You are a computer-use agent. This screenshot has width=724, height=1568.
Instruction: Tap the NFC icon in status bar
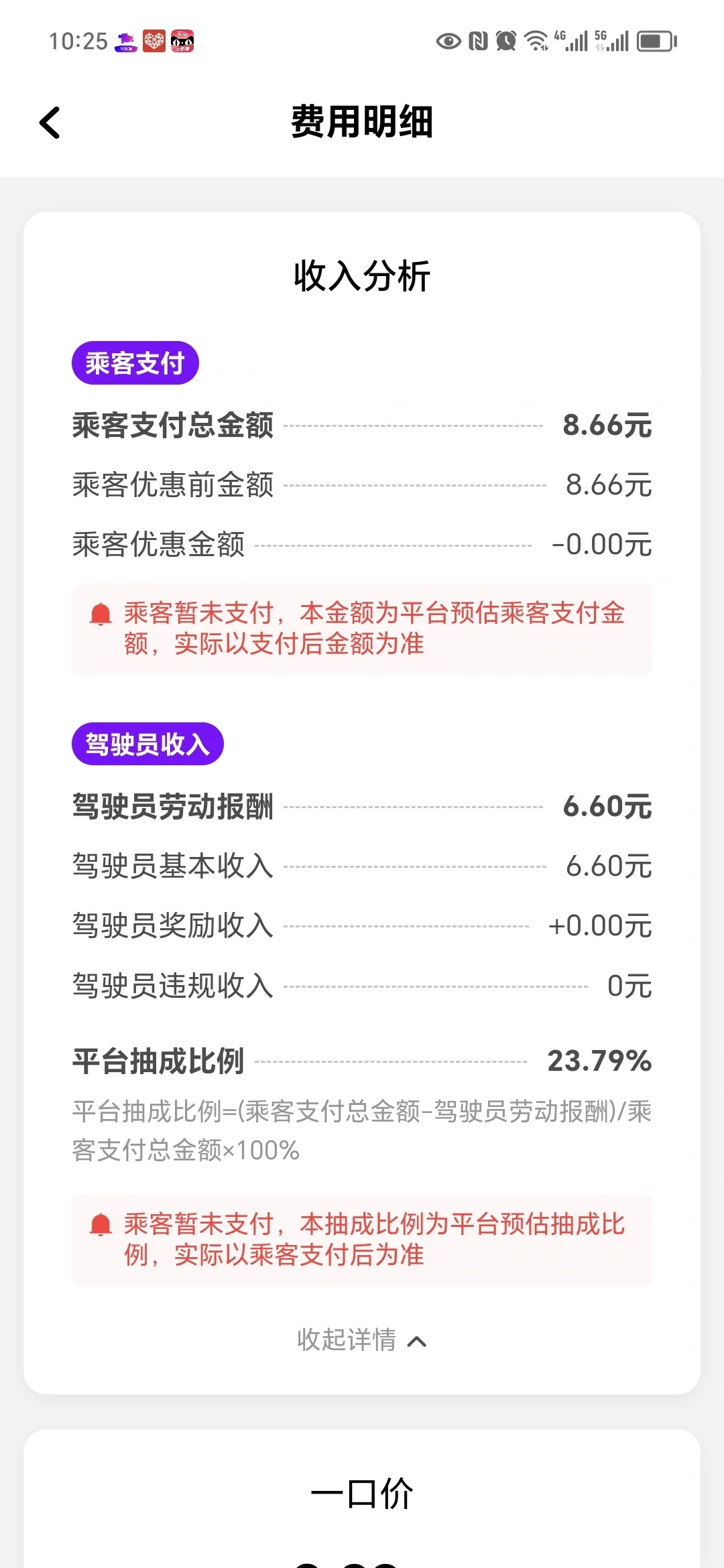[478, 42]
